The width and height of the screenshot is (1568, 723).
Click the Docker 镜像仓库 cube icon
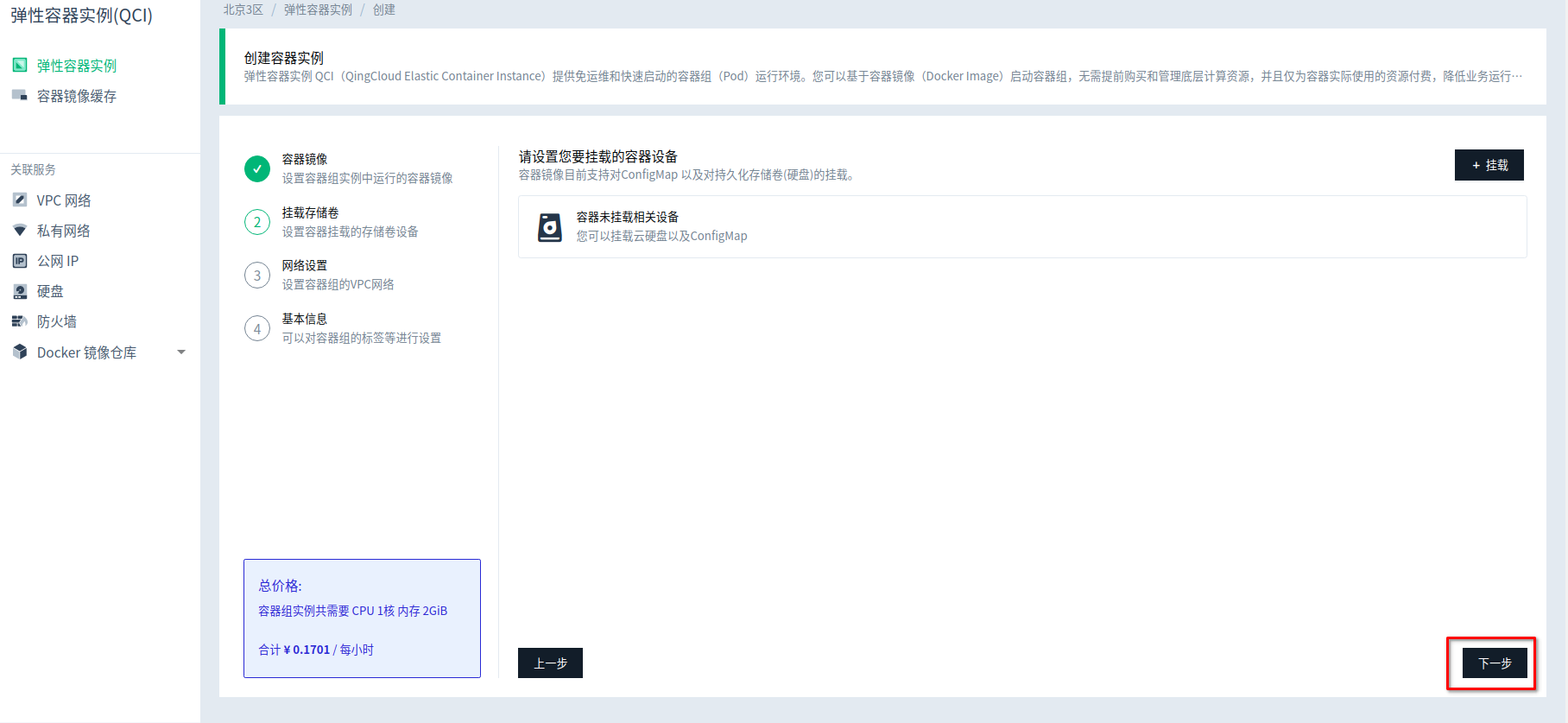(x=20, y=352)
